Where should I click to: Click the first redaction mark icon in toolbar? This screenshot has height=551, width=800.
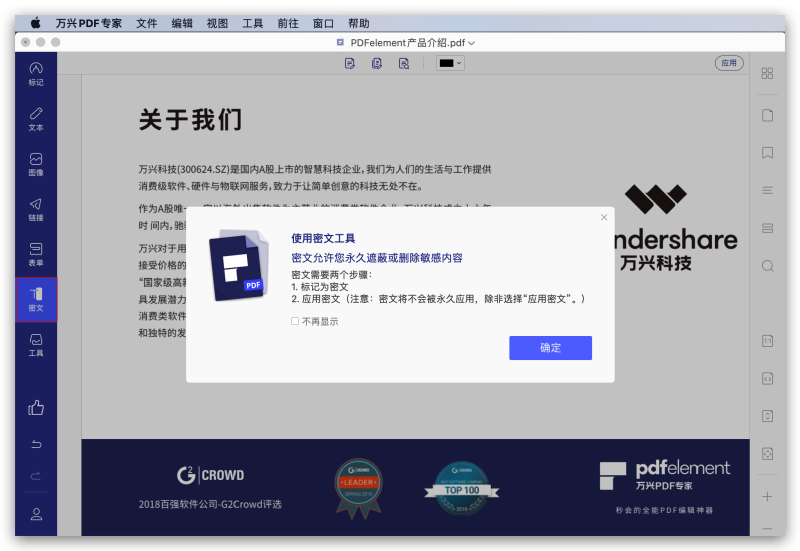tap(349, 63)
